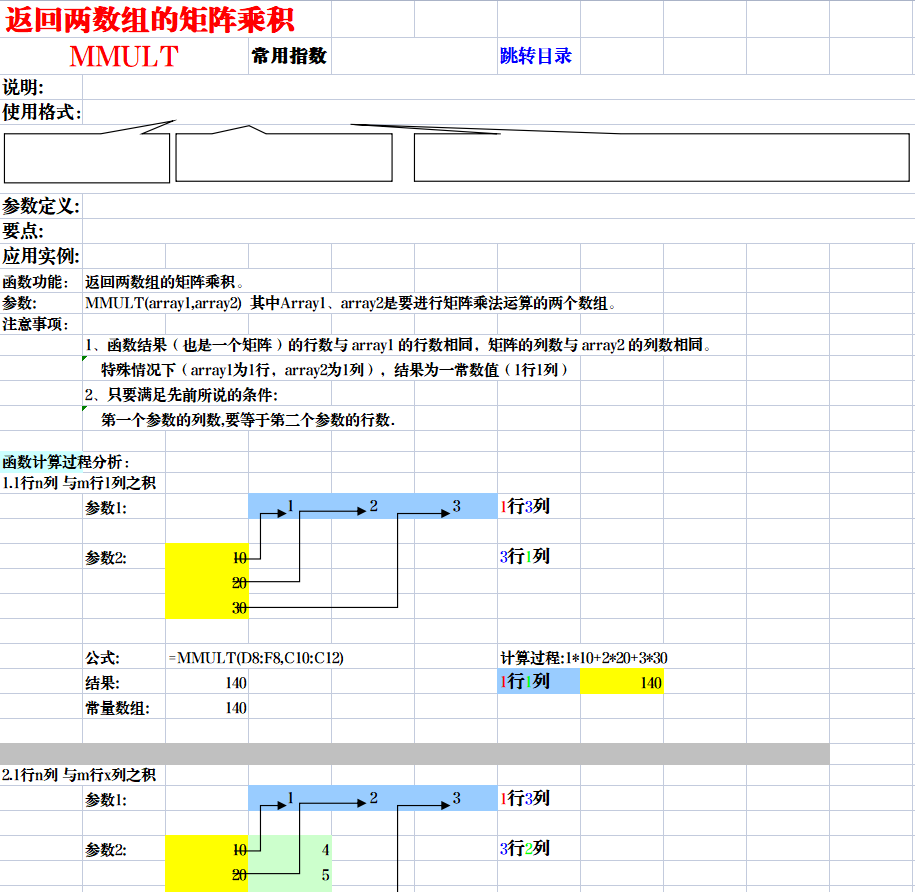Click the 常用指数 header cell
The image size is (915, 892).
click(x=288, y=57)
